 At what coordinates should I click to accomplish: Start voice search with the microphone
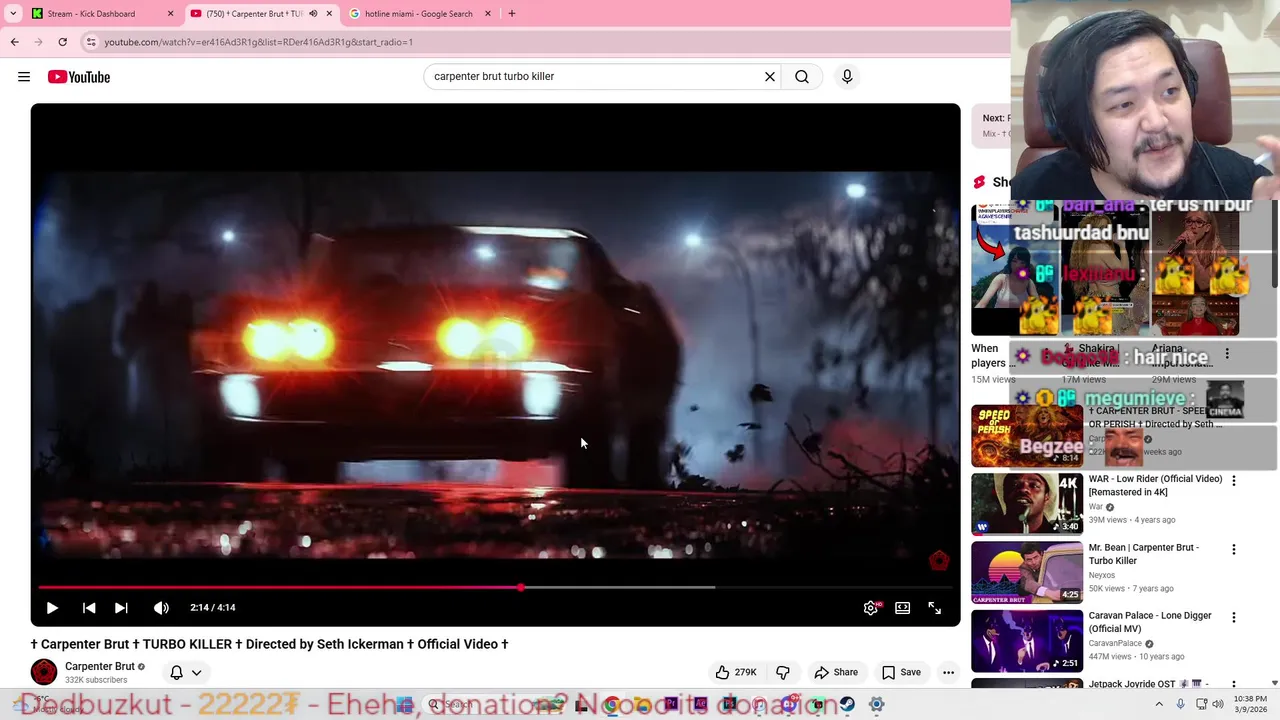847,76
